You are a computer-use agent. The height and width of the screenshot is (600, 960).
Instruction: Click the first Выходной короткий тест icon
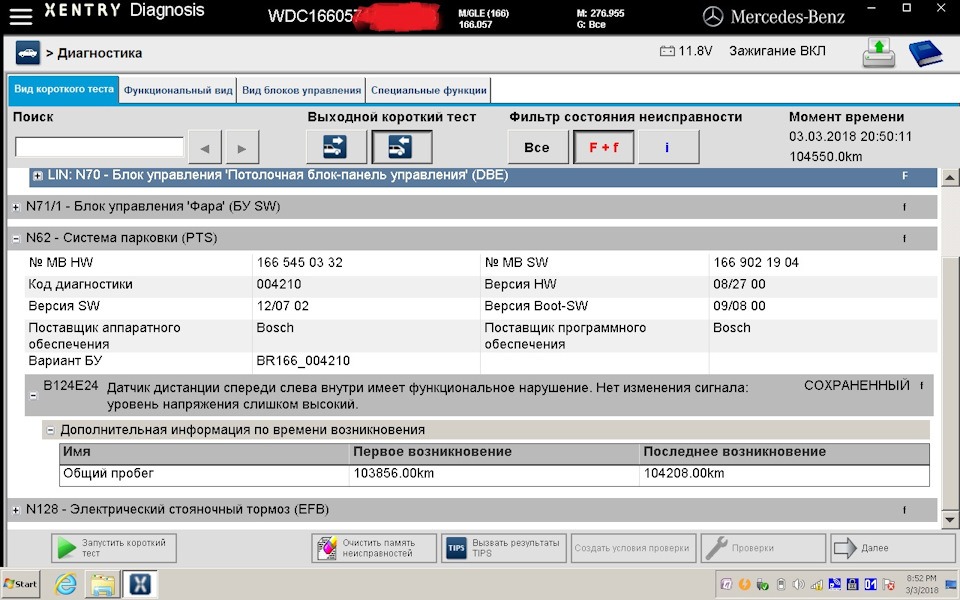coord(335,147)
